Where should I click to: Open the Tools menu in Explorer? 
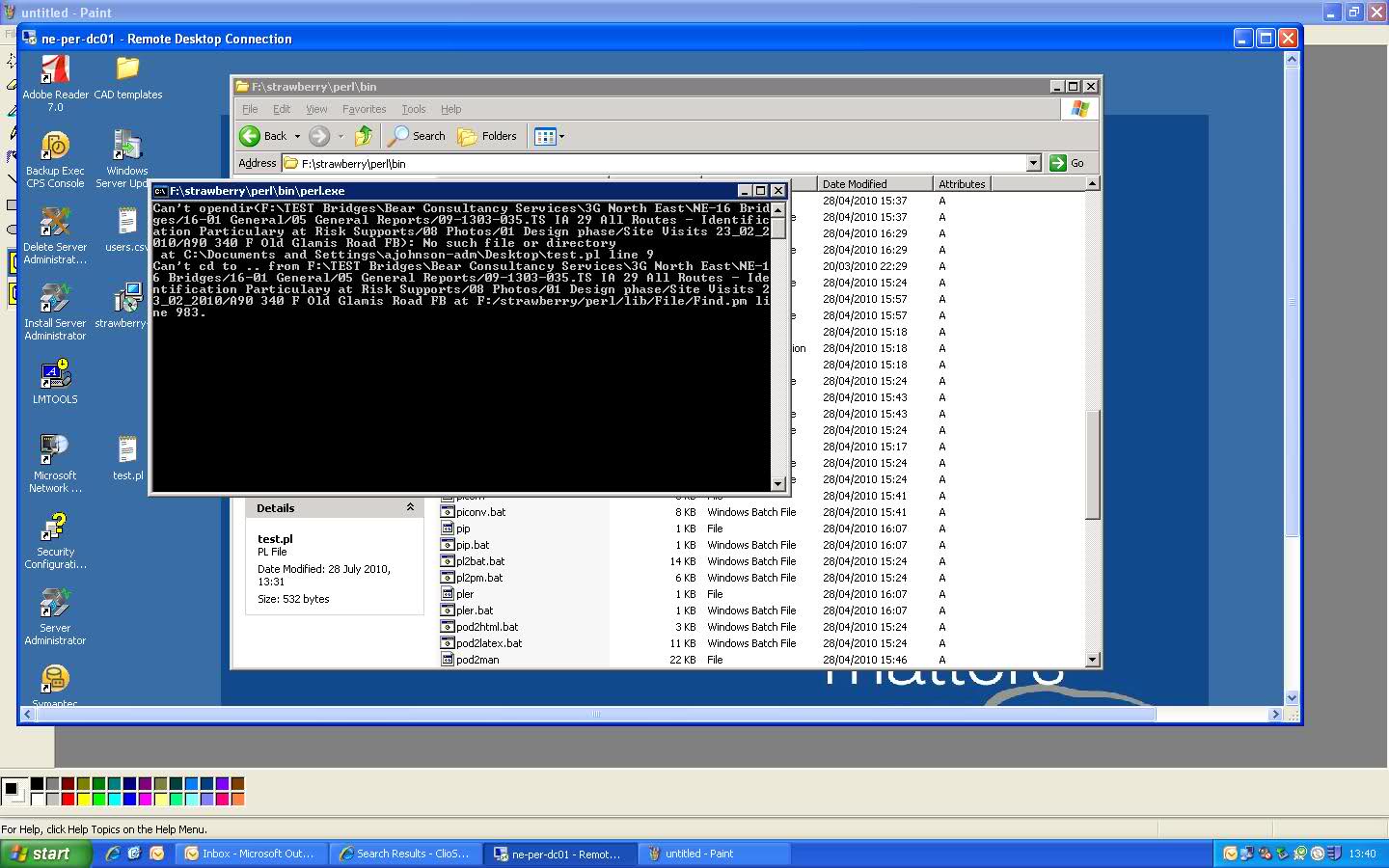413,109
